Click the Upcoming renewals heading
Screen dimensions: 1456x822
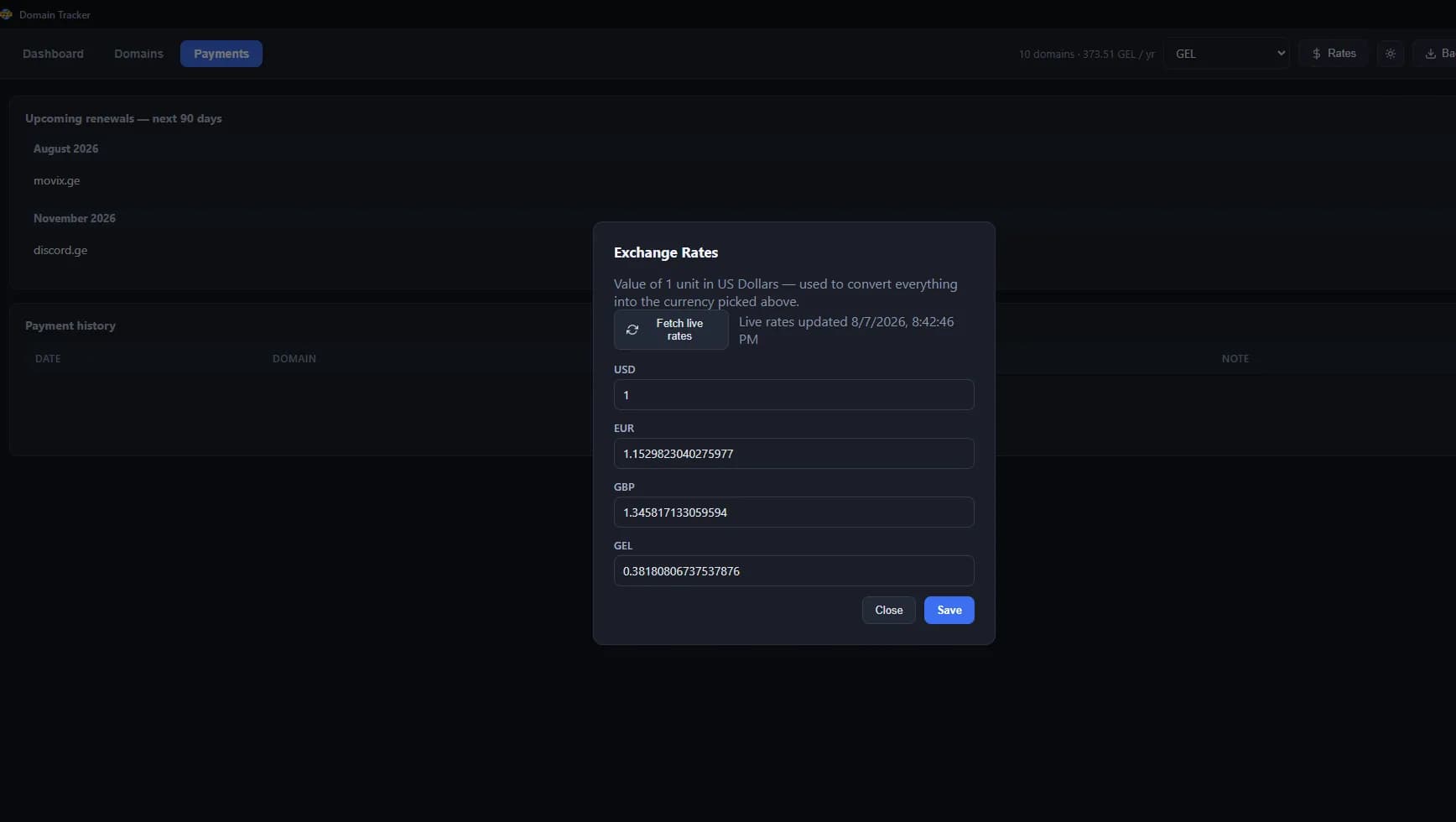123,118
